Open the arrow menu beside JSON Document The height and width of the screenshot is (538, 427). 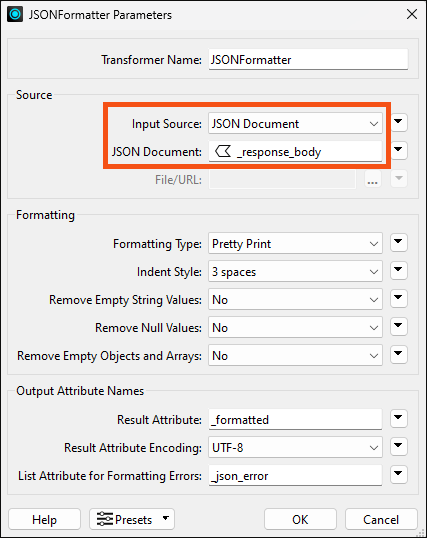click(399, 150)
